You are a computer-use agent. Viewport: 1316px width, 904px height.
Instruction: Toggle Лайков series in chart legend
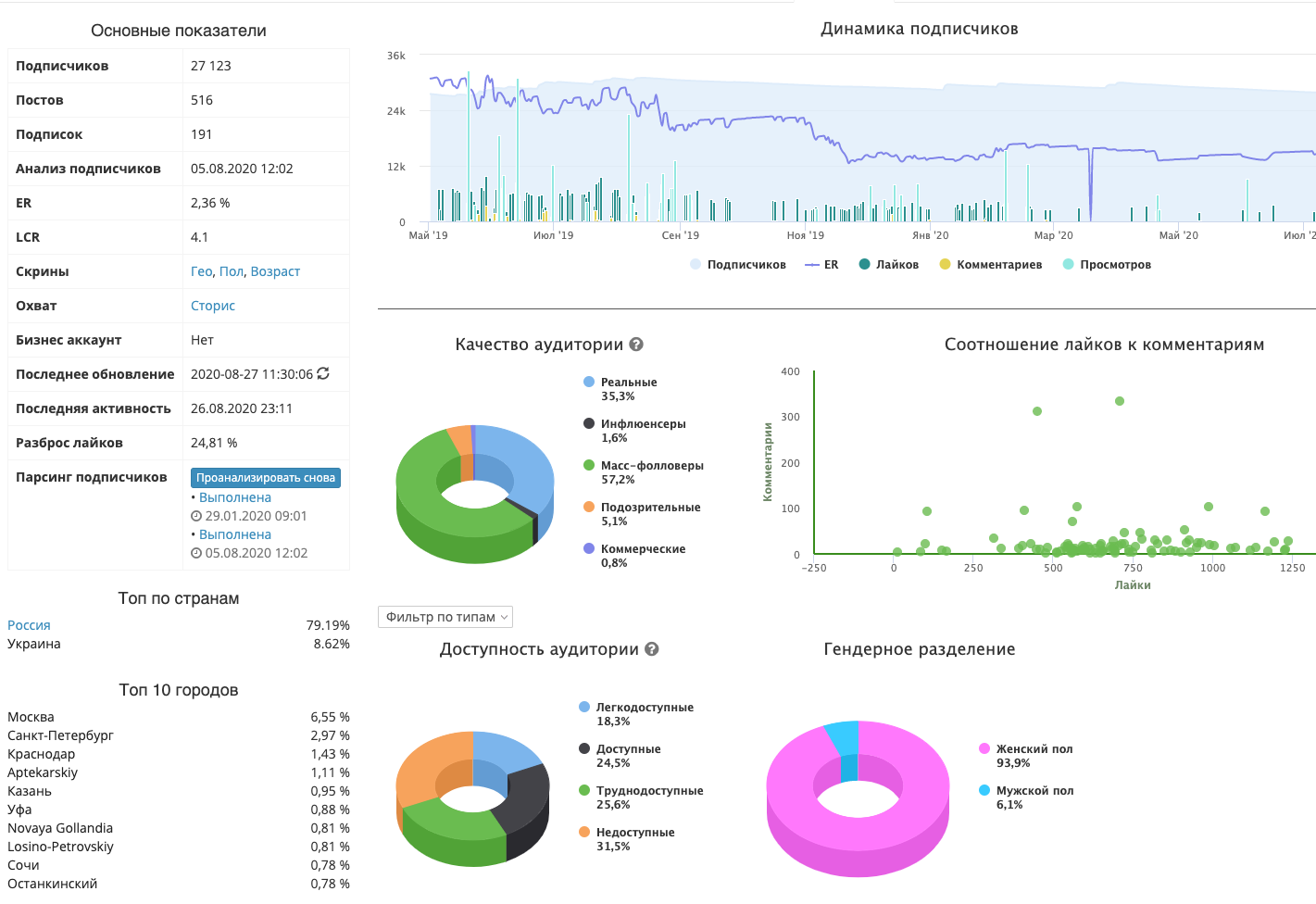click(x=889, y=265)
